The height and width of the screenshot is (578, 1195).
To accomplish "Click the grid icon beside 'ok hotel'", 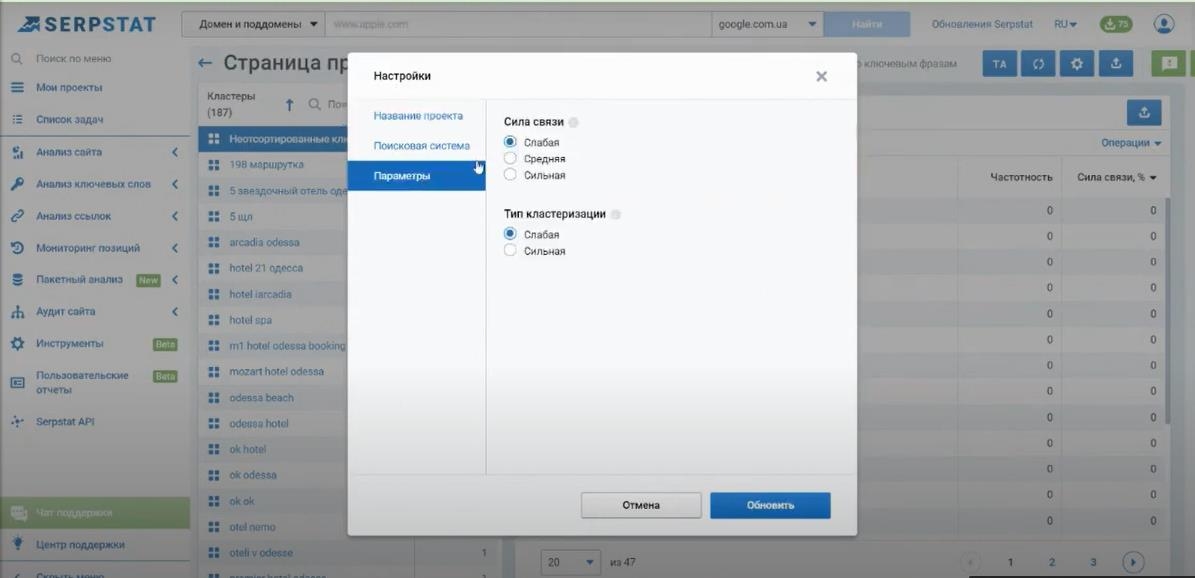I will (214, 450).
